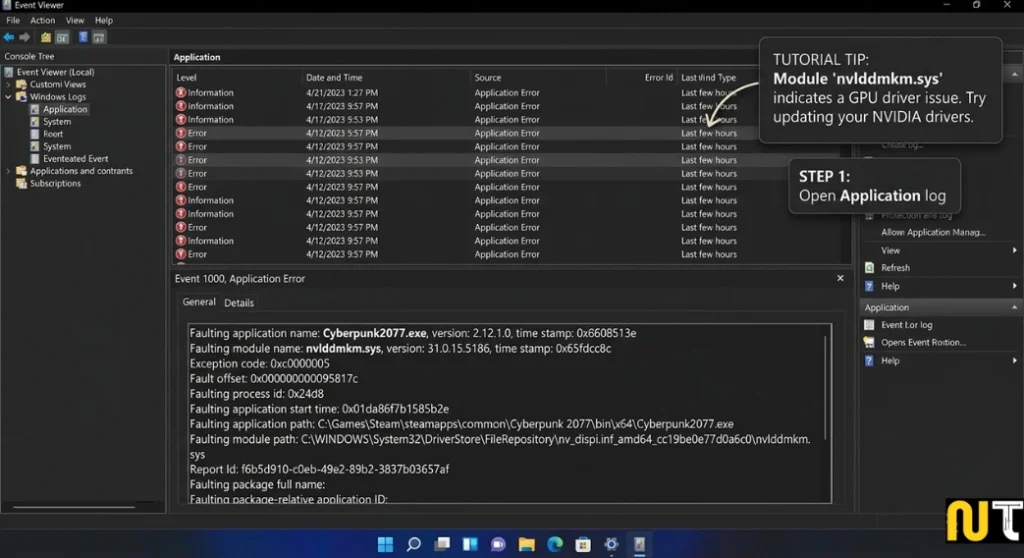The width and height of the screenshot is (1024, 558).
Task: Click Help below Refresh in actions pane
Action: point(890,286)
